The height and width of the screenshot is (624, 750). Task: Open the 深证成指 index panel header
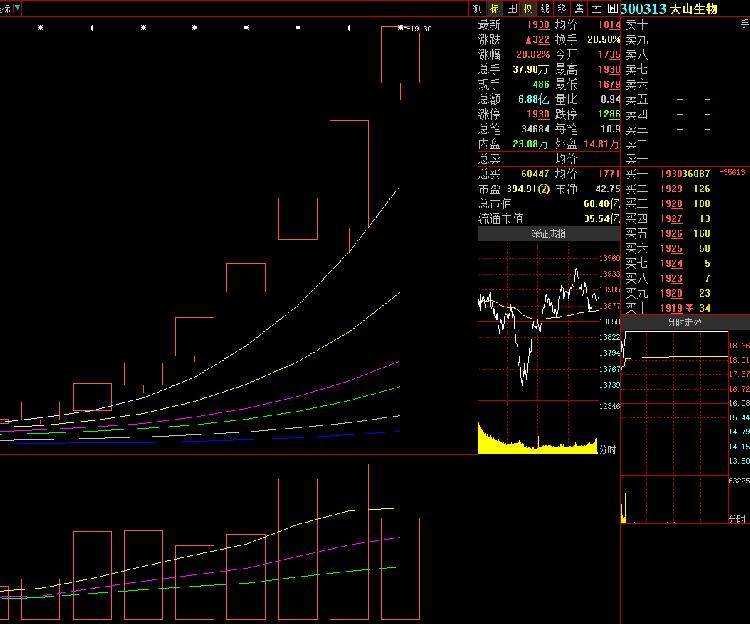click(547, 234)
